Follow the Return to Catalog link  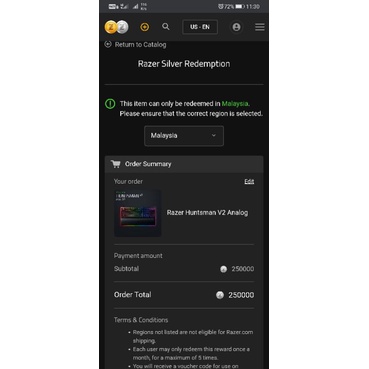[x=140, y=45]
